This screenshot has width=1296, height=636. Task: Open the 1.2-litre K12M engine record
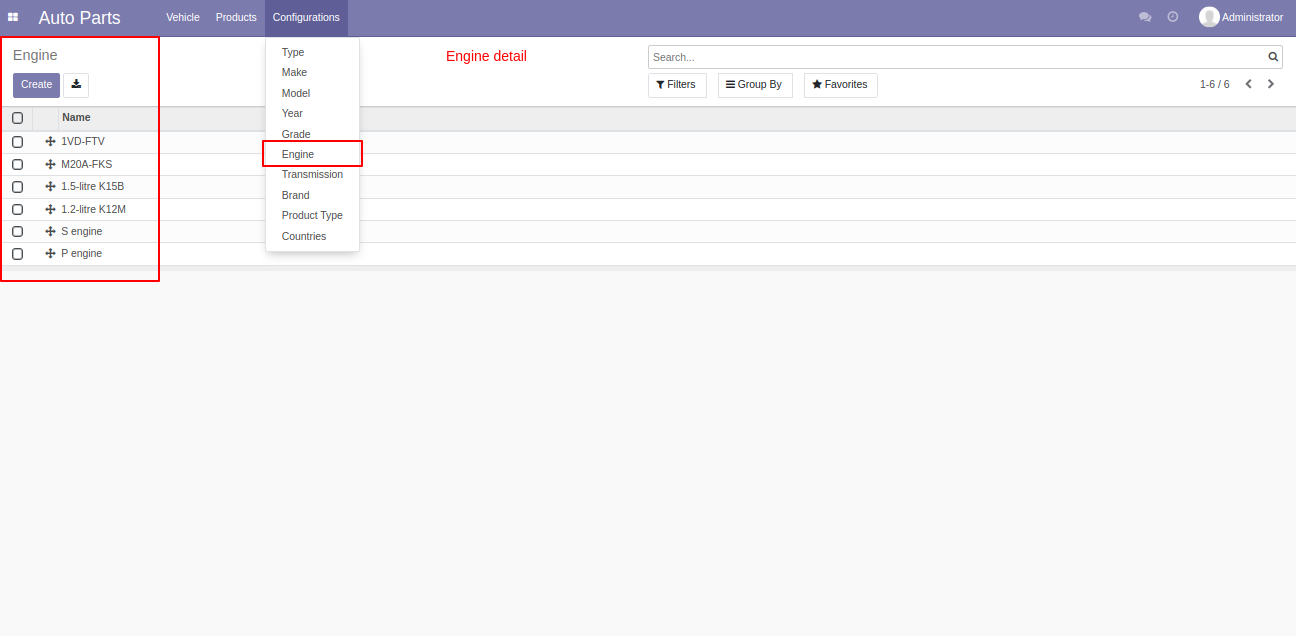(94, 209)
